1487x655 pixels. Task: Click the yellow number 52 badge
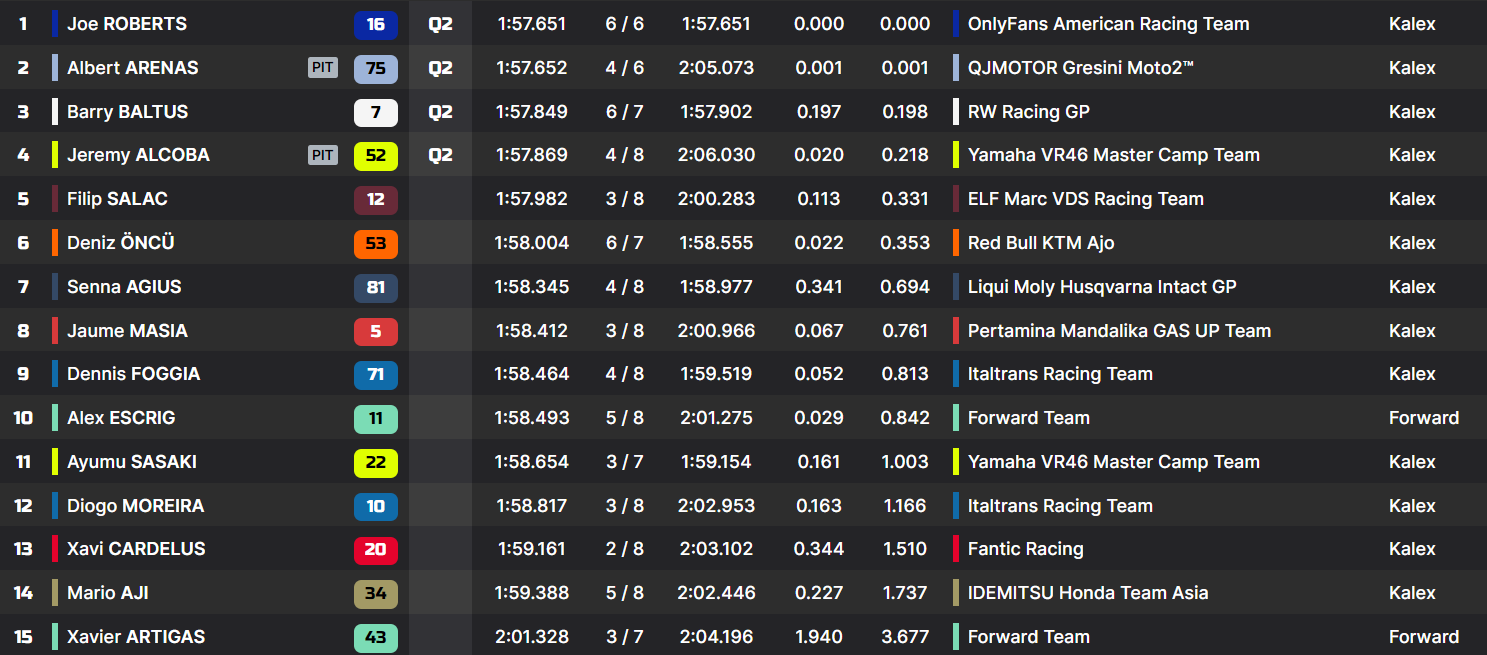tap(375, 156)
